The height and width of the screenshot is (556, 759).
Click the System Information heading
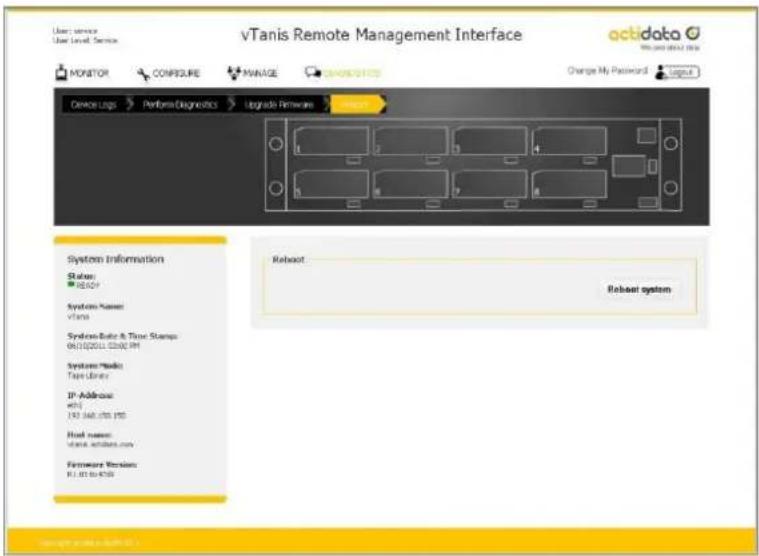point(116,259)
